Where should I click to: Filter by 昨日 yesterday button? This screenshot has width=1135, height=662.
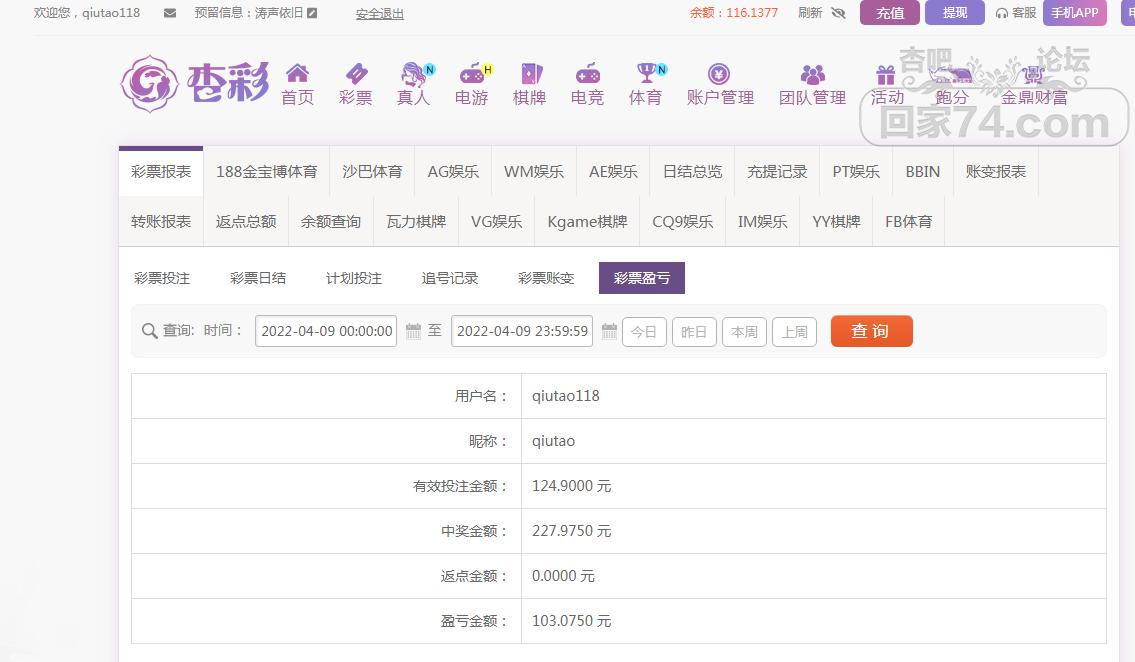coord(694,332)
